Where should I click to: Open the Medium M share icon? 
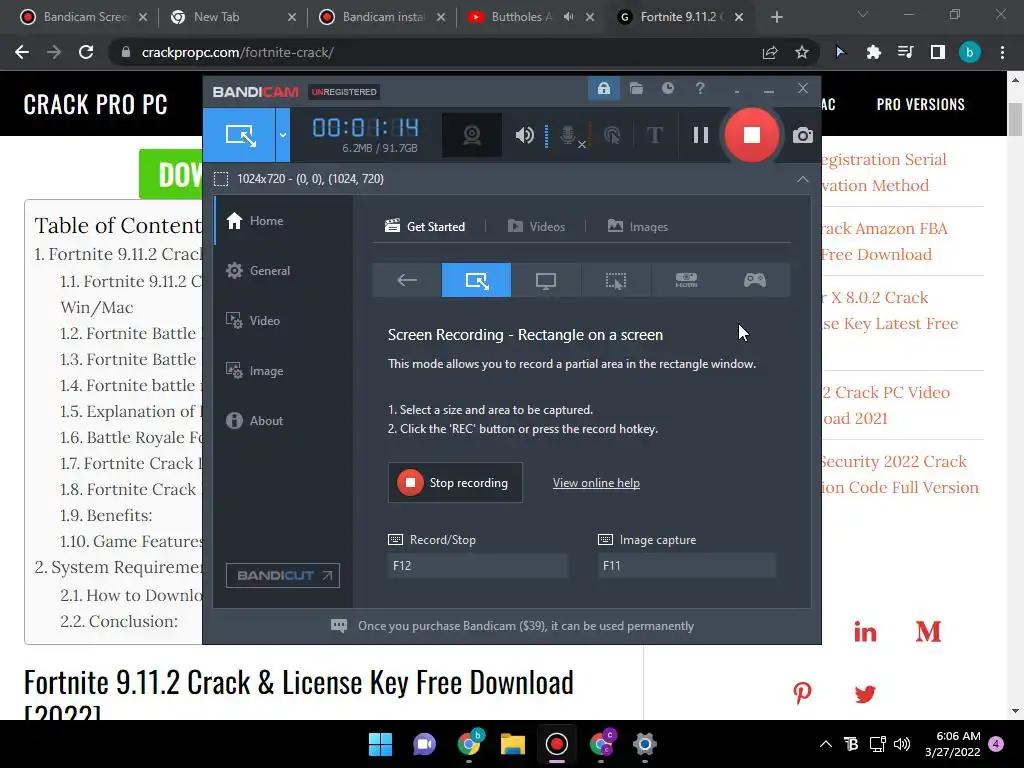pyautogui.click(x=928, y=632)
